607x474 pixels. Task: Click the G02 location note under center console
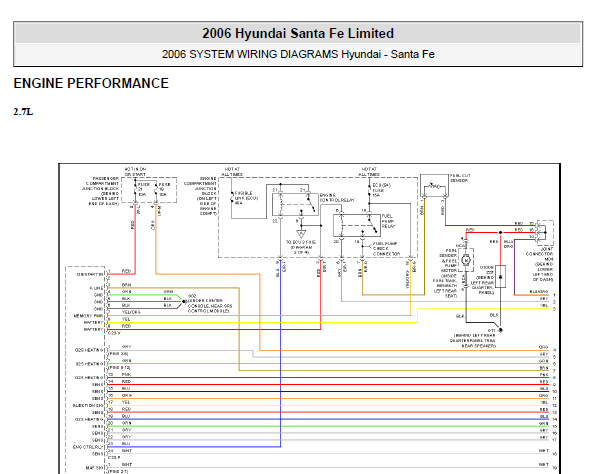(209, 306)
